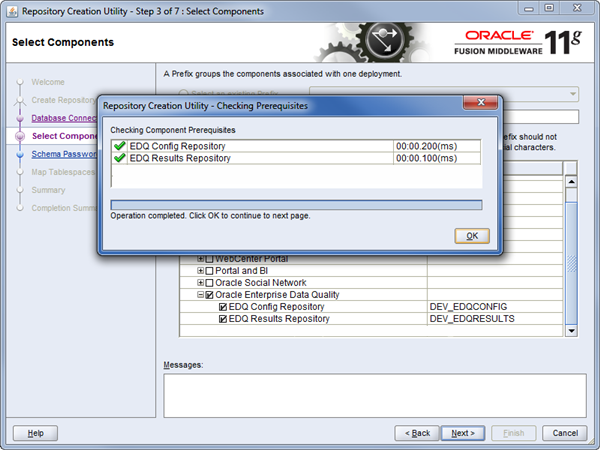The image size is (600, 450).
Task: Open the Schema Passwords step link
Action: pyautogui.click(x=64, y=154)
